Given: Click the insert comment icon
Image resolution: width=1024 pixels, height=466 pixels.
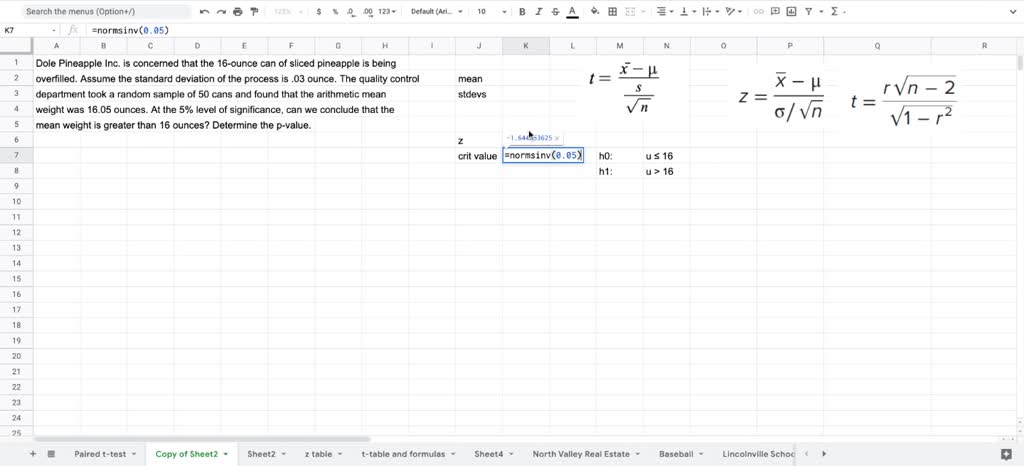Looking at the screenshot, I should tap(775, 12).
